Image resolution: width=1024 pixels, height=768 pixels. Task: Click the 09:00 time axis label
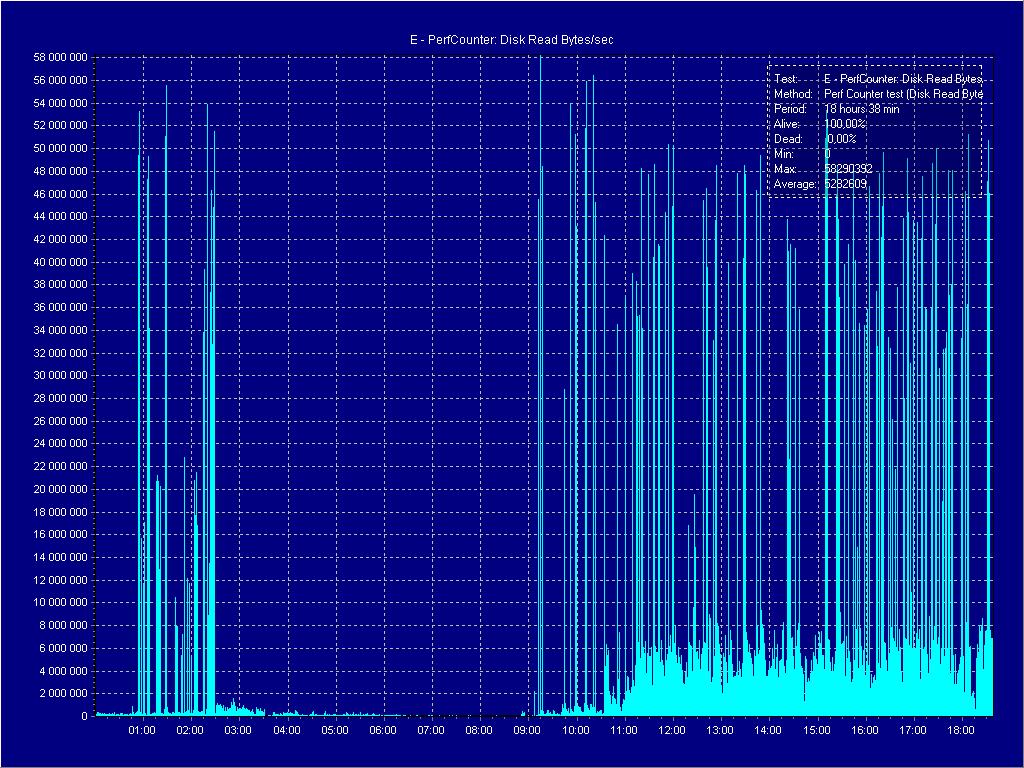(528, 730)
